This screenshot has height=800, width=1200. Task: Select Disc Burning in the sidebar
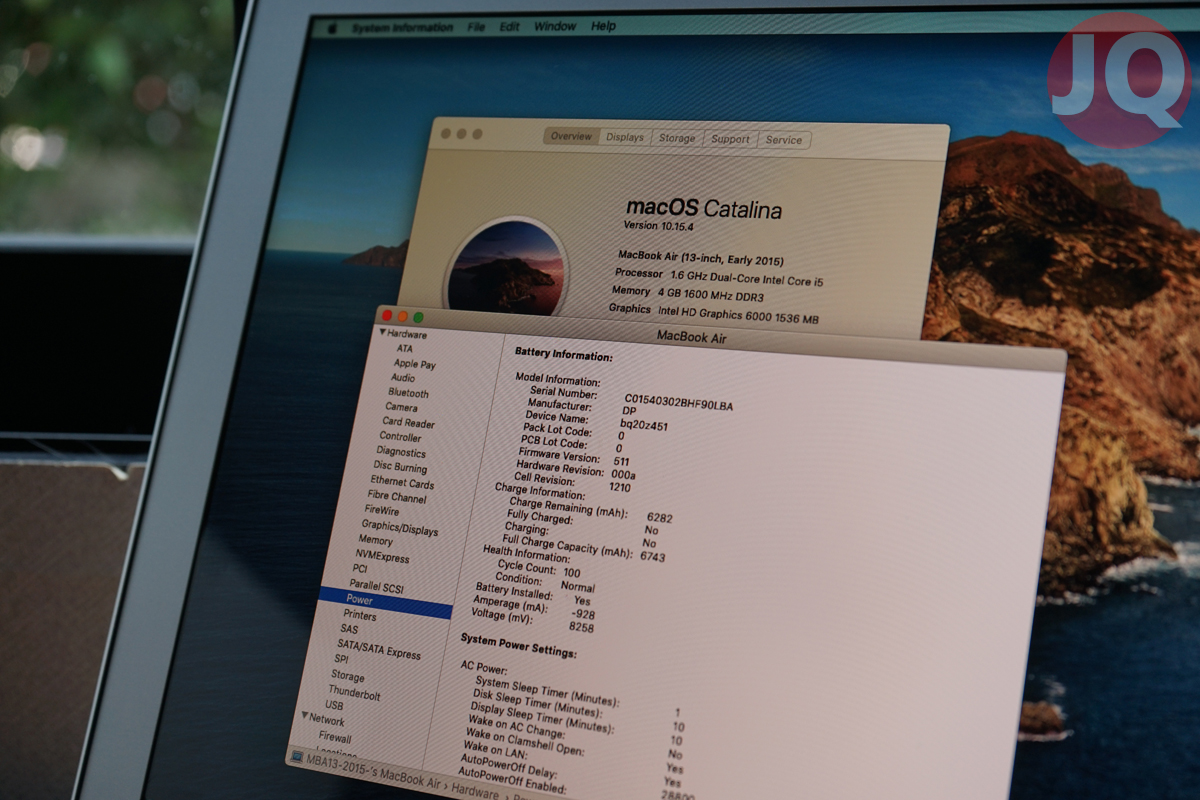pyautogui.click(x=400, y=467)
